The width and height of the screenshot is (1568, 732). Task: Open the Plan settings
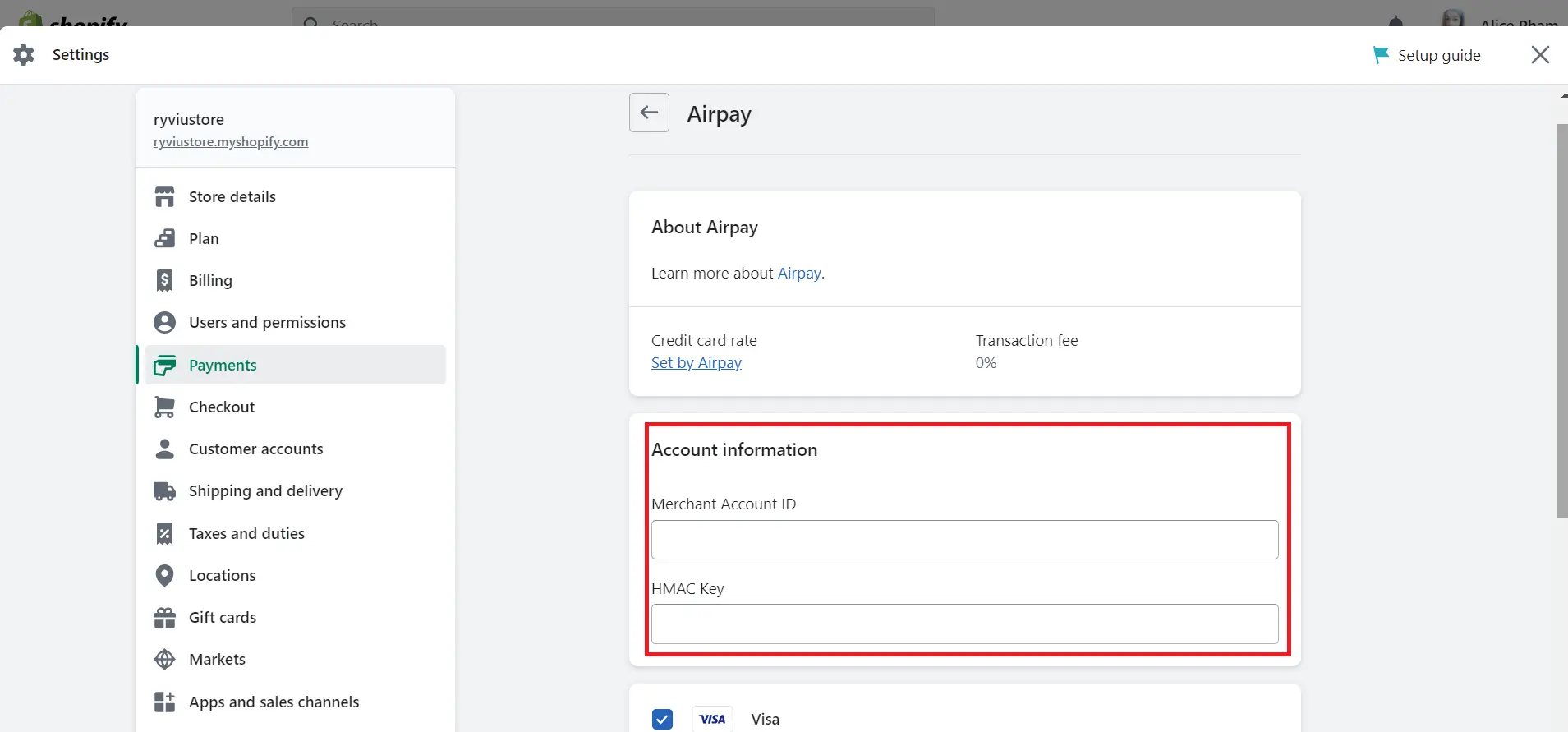(x=295, y=239)
